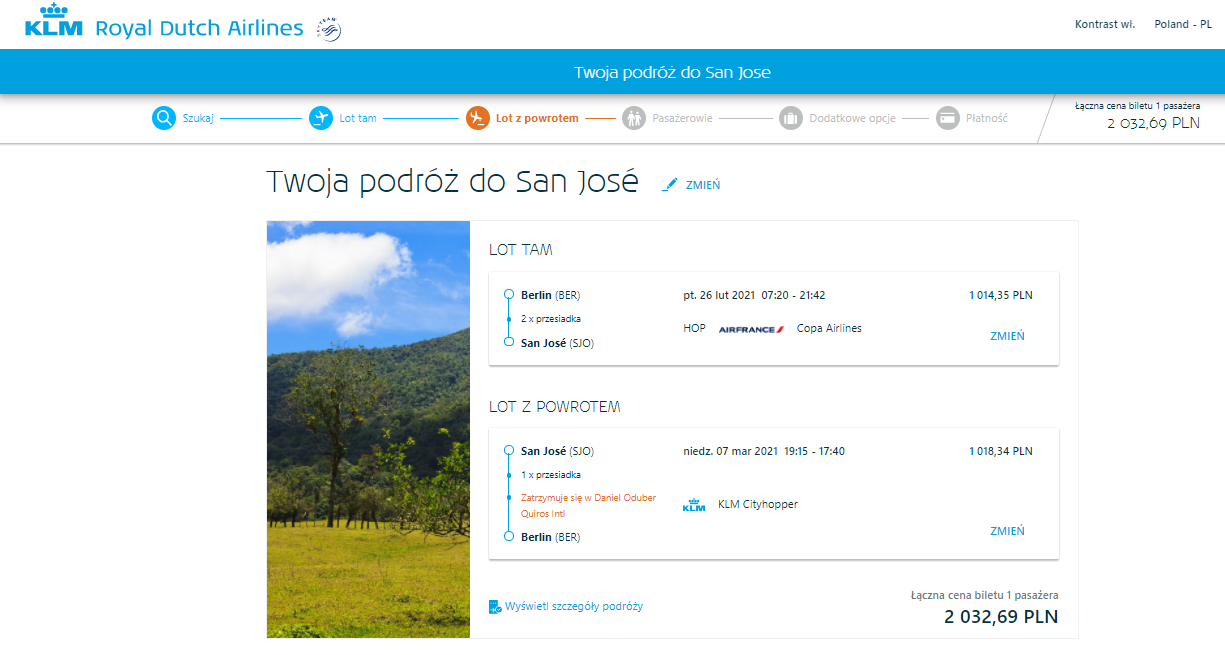Click the SkyTeam alliance emblem
The height and width of the screenshot is (655, 1225).
click(329, 29)
